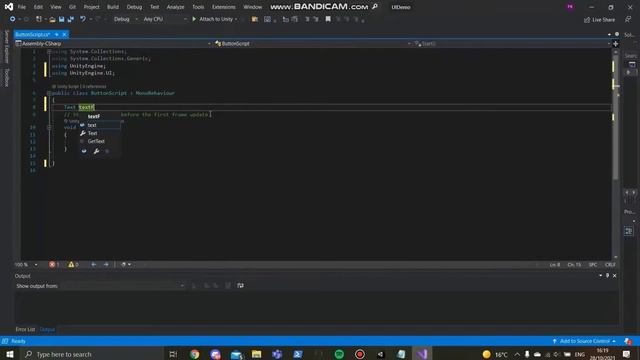Click the SPC spaces indicator
The width and height of the screenshot is (640, 360).
[593, 265]
